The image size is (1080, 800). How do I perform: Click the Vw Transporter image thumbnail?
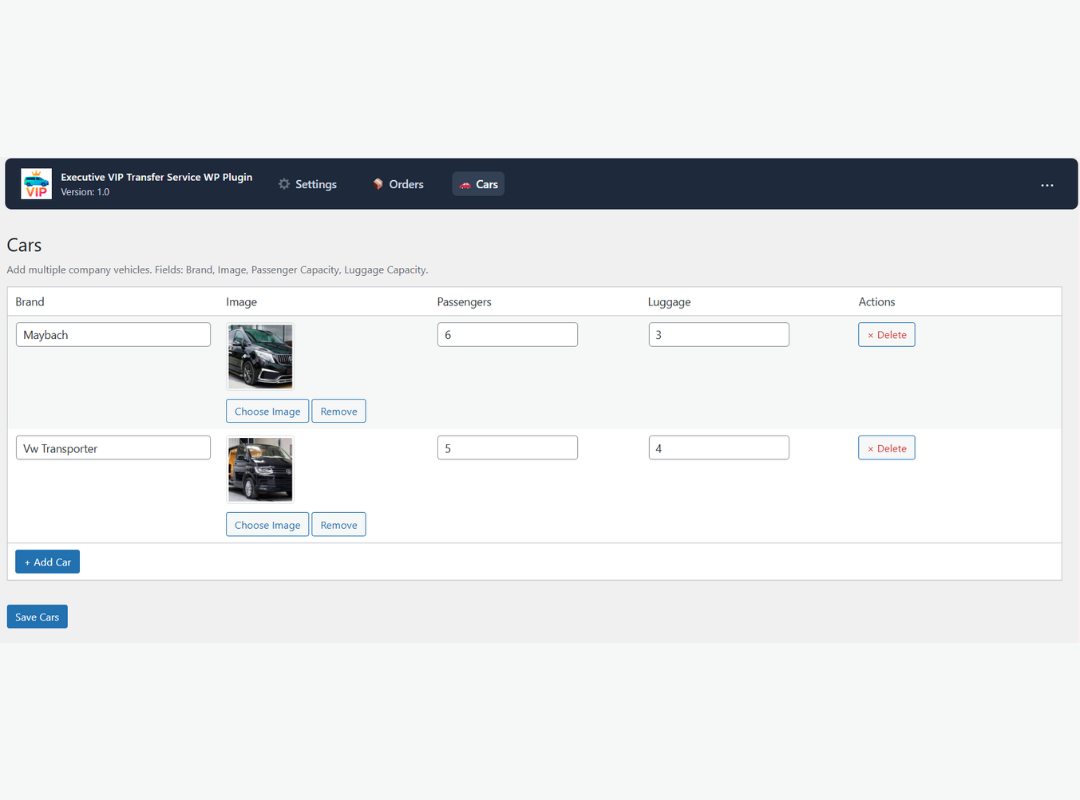pyautogui.click(x=259, y=470)
